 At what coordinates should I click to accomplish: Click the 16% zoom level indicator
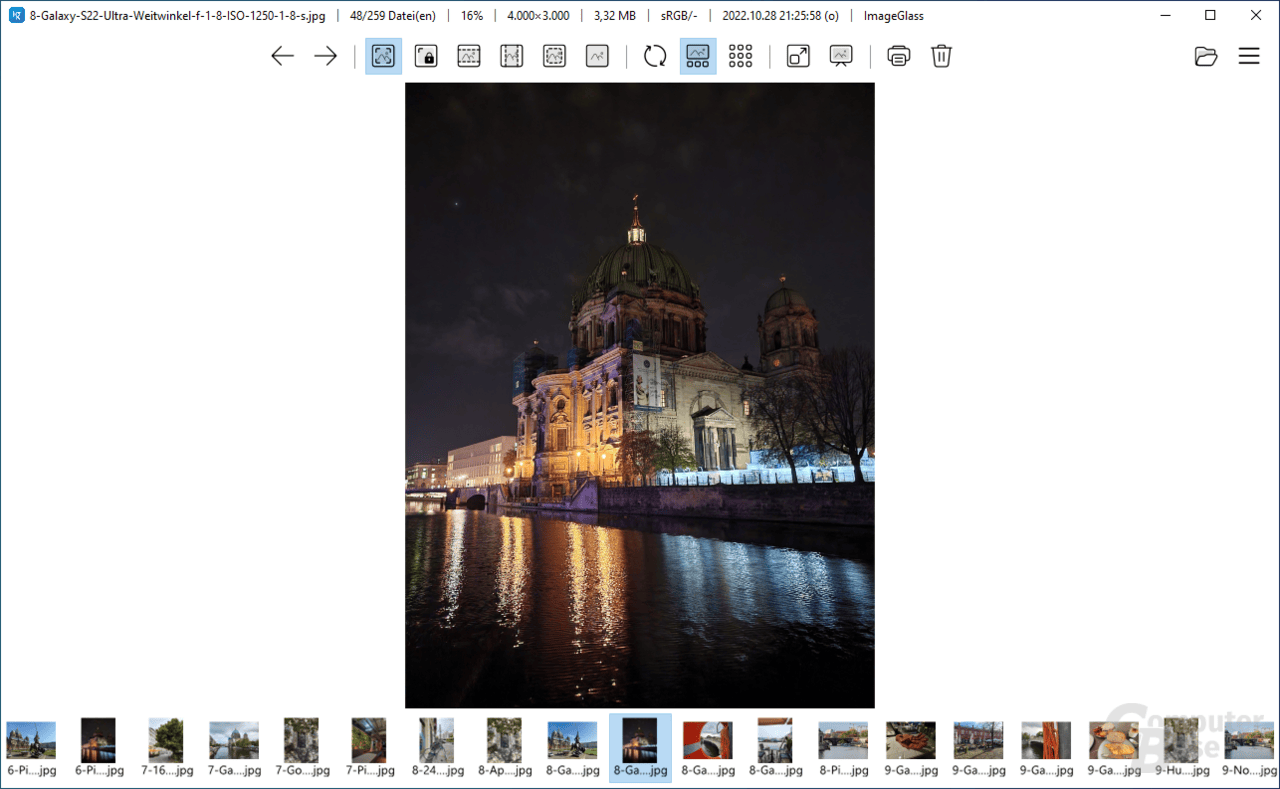pyautogui.click(x=471, y=15)
